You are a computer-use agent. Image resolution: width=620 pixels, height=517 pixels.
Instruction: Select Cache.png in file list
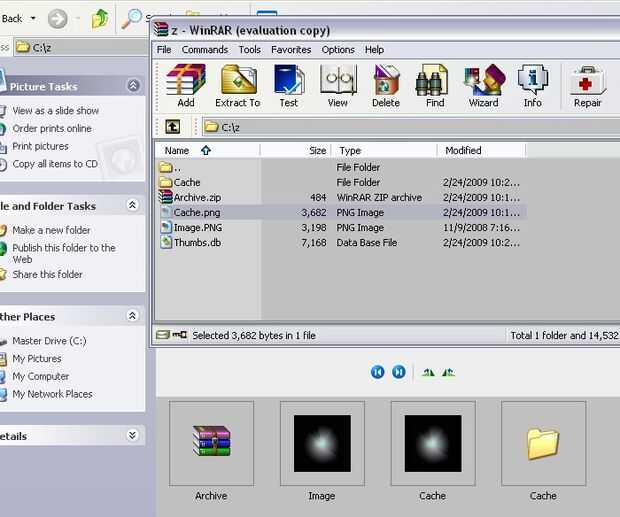click(x=342, y=213)
